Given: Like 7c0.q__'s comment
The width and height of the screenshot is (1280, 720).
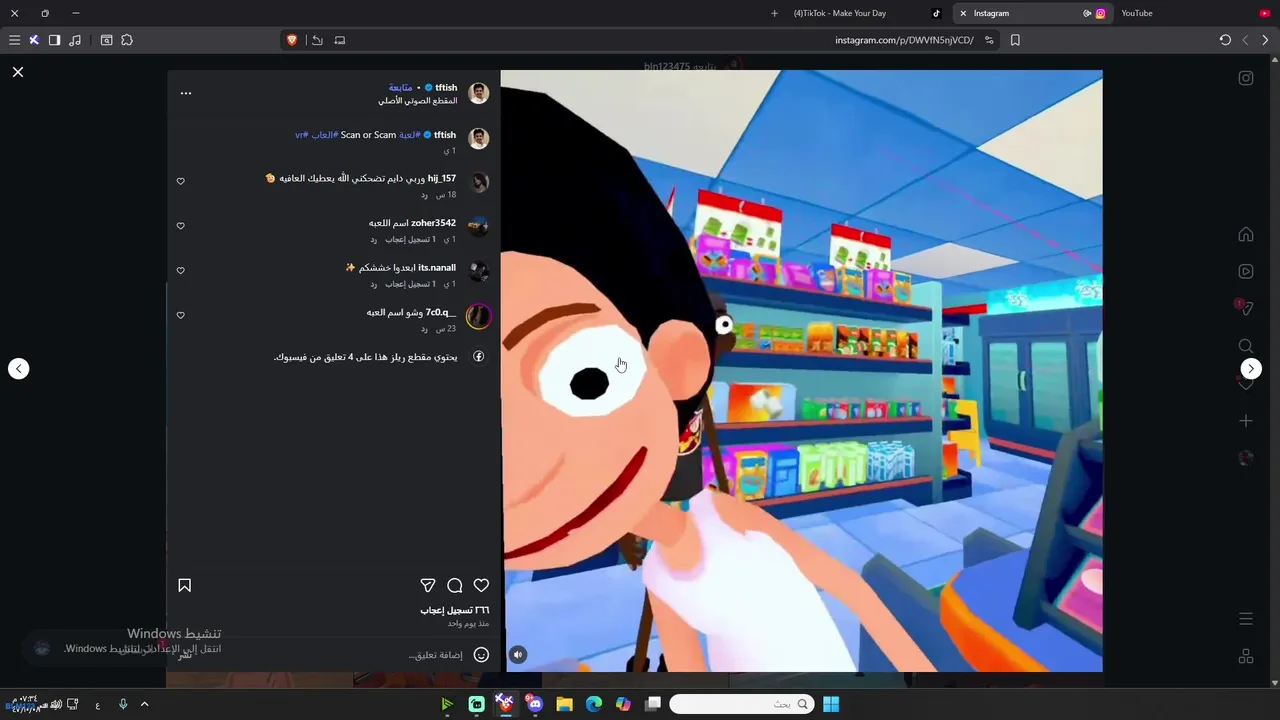Looking at the screenshot, I should [x=181, y=315].
